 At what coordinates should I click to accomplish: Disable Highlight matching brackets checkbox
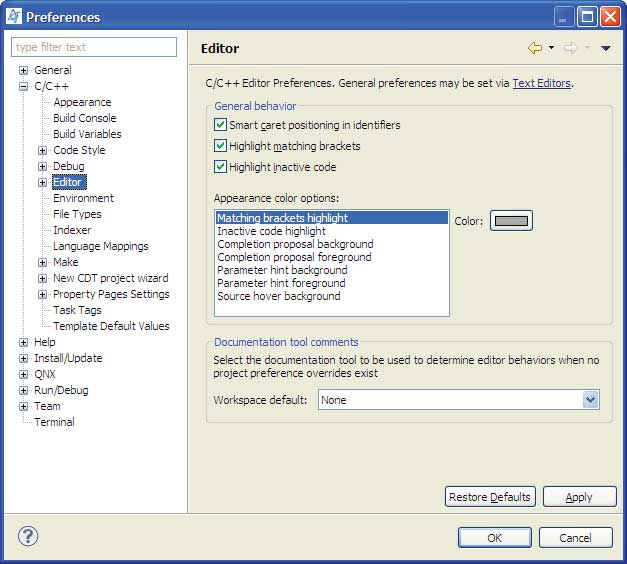pyautogui.click(x=221, y=146)
